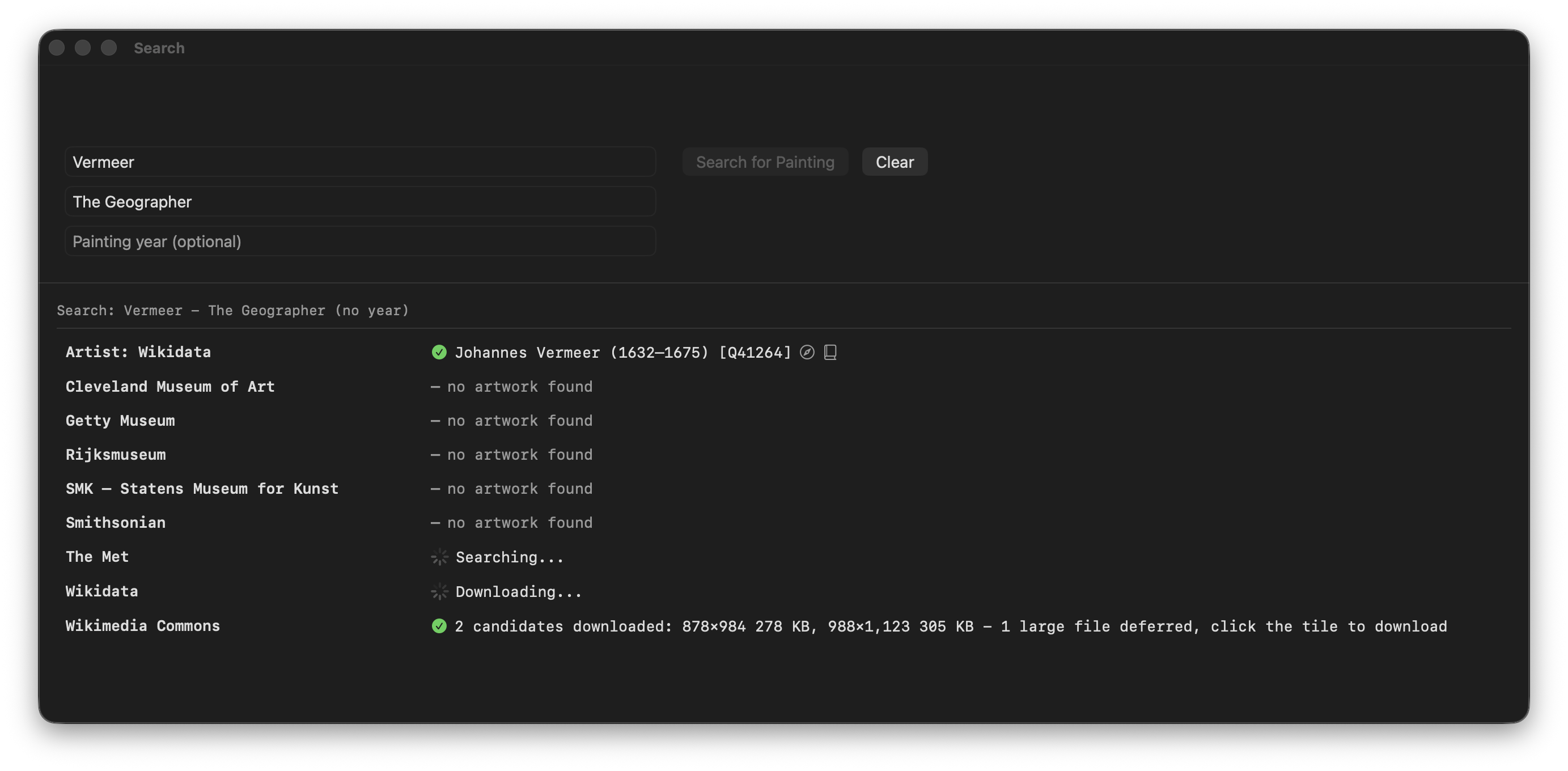Click the window minimize button

point(83,48)
